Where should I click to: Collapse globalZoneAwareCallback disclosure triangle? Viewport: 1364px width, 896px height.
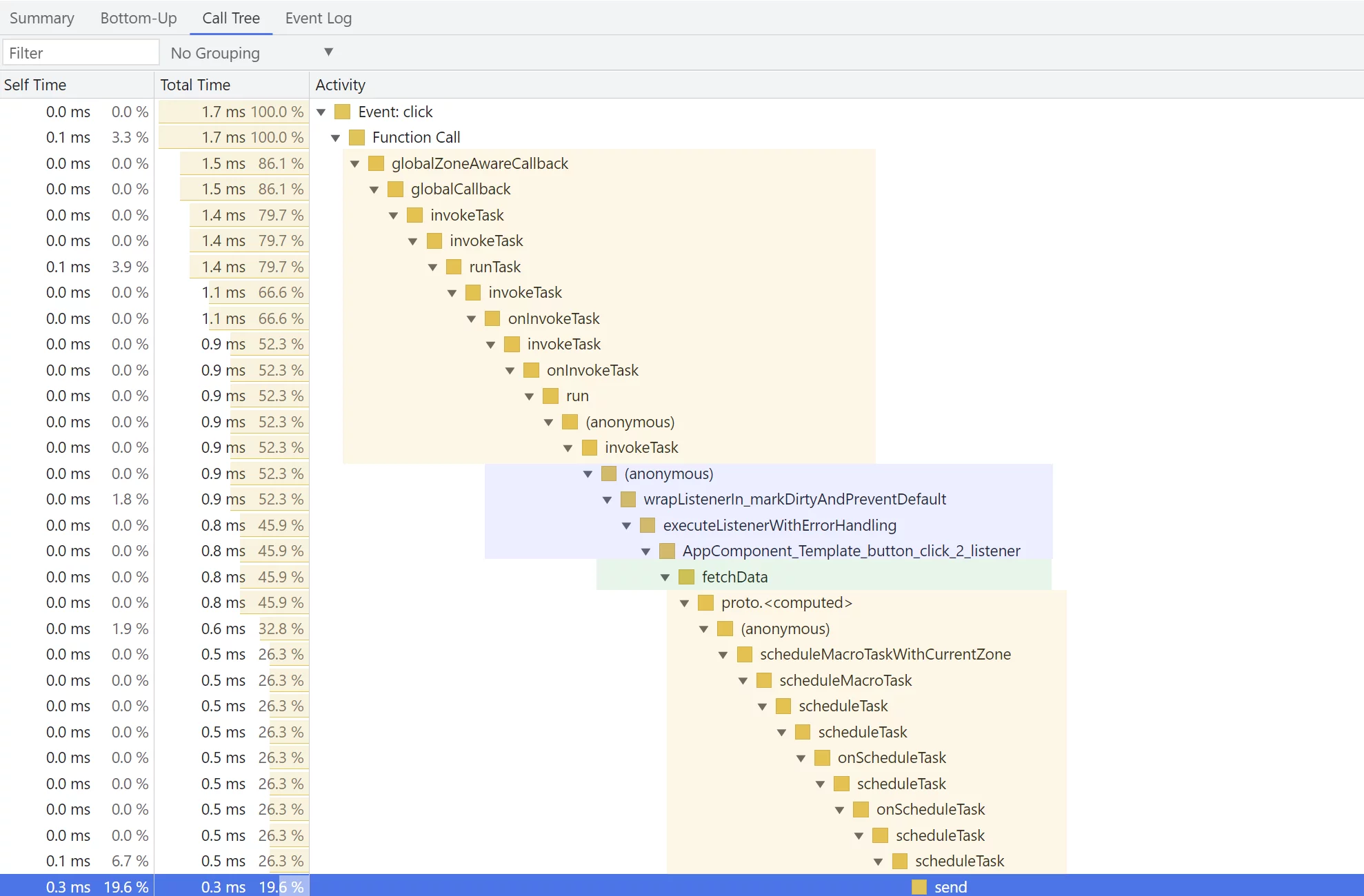(x=355, y=164)
